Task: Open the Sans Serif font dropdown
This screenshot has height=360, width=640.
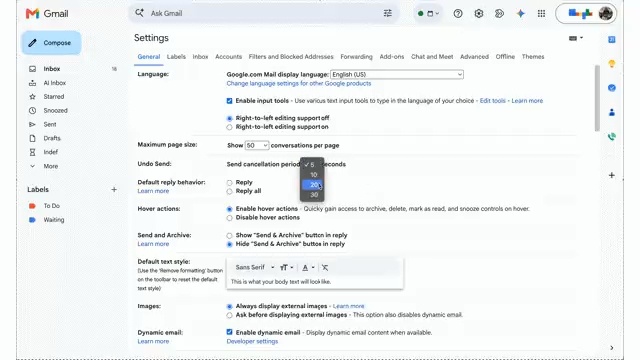Action: coord(255,267)
